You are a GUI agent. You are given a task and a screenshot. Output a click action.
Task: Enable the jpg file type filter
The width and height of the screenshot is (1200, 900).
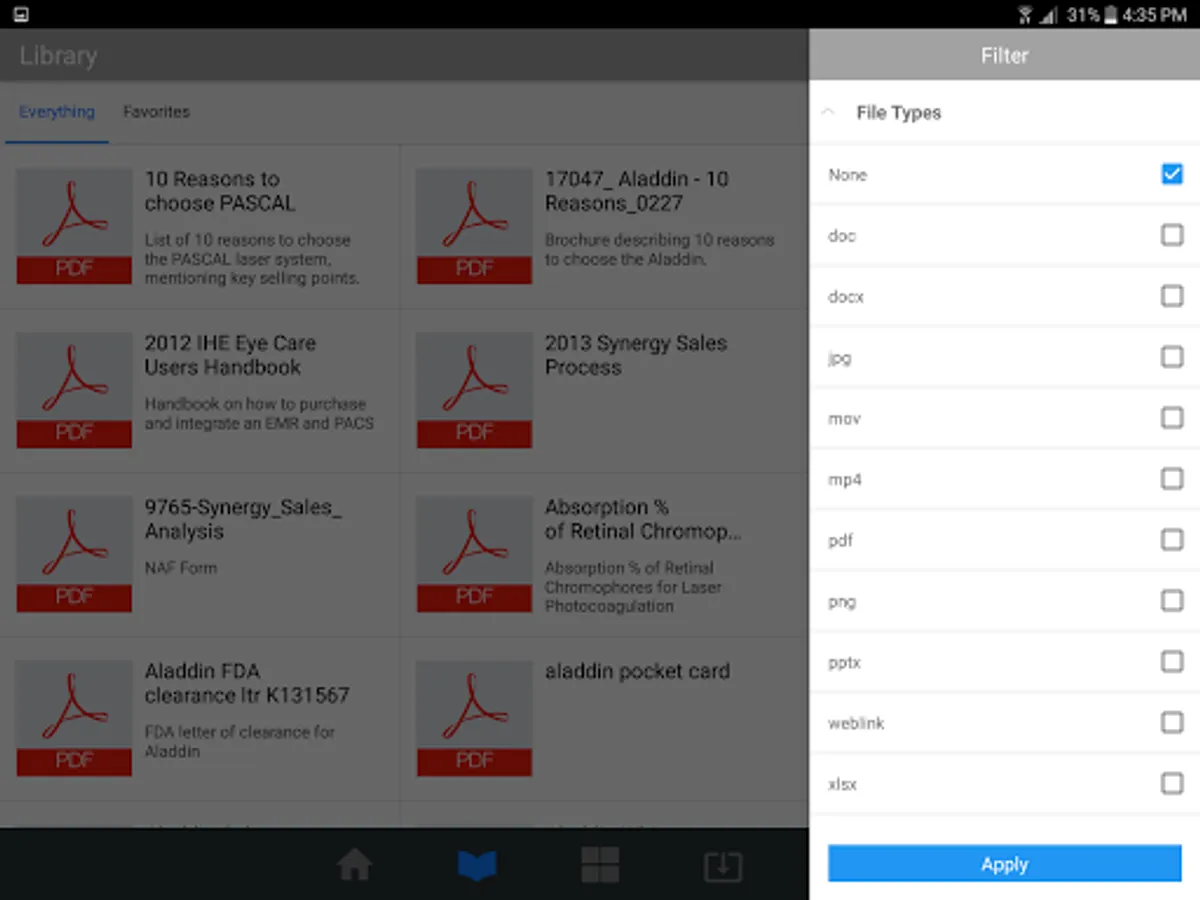pyautogui.click(x=1172, y=357)
